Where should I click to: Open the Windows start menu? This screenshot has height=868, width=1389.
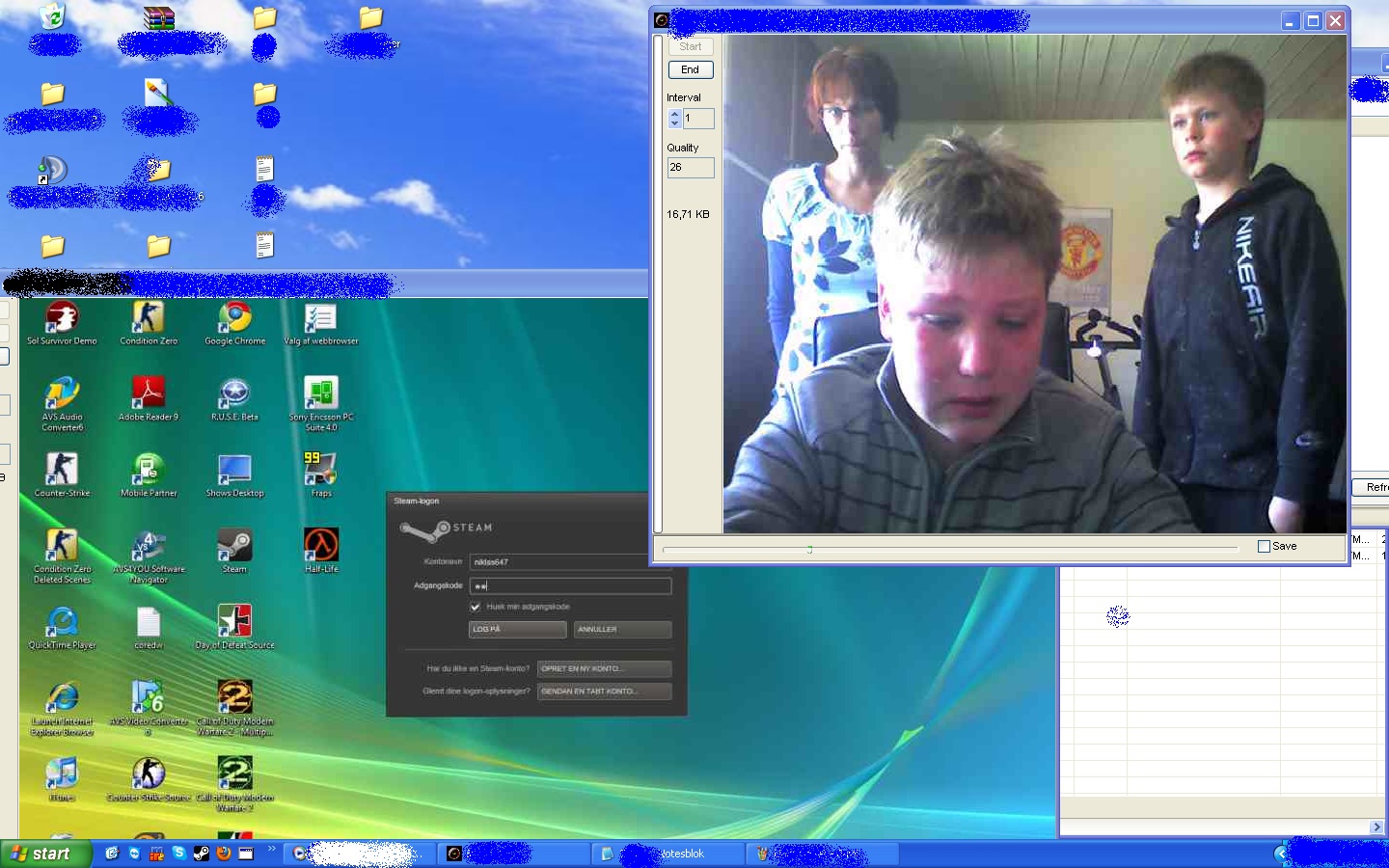pos(45,854)
